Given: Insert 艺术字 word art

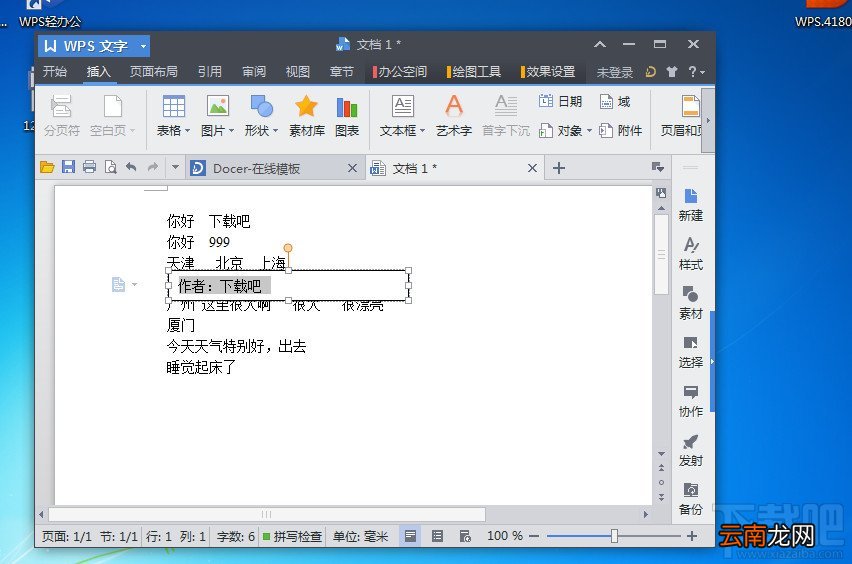Looking at the screenshot, I should 454,115.
